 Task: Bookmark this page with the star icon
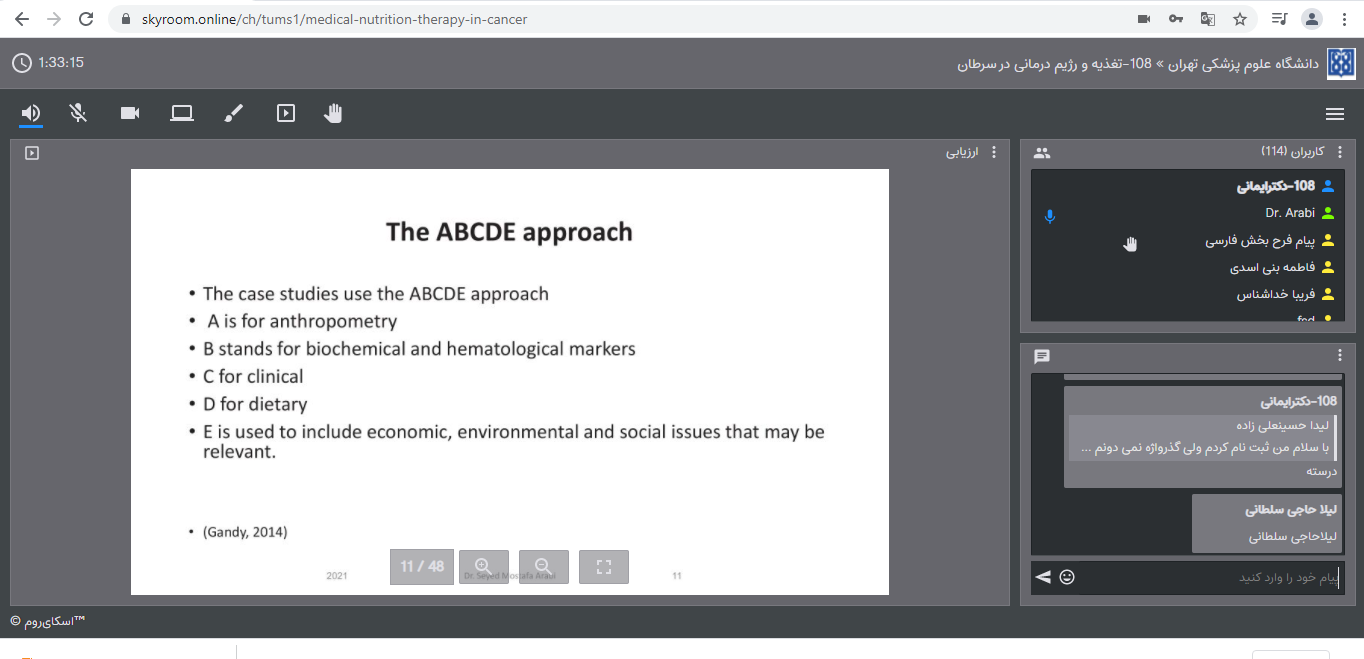1240,19
